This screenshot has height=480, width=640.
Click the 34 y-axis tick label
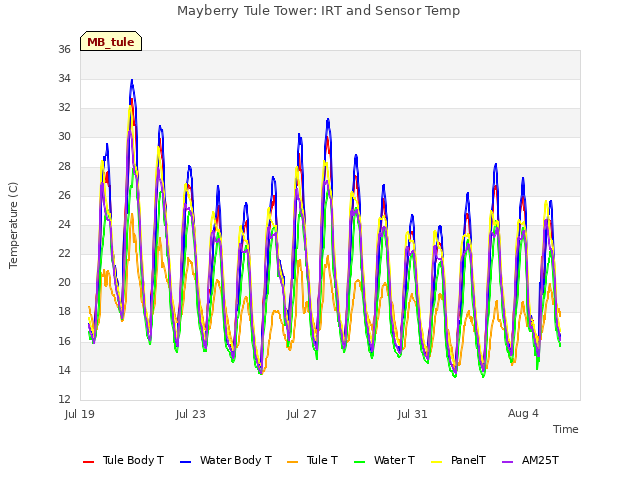(64, 78)
